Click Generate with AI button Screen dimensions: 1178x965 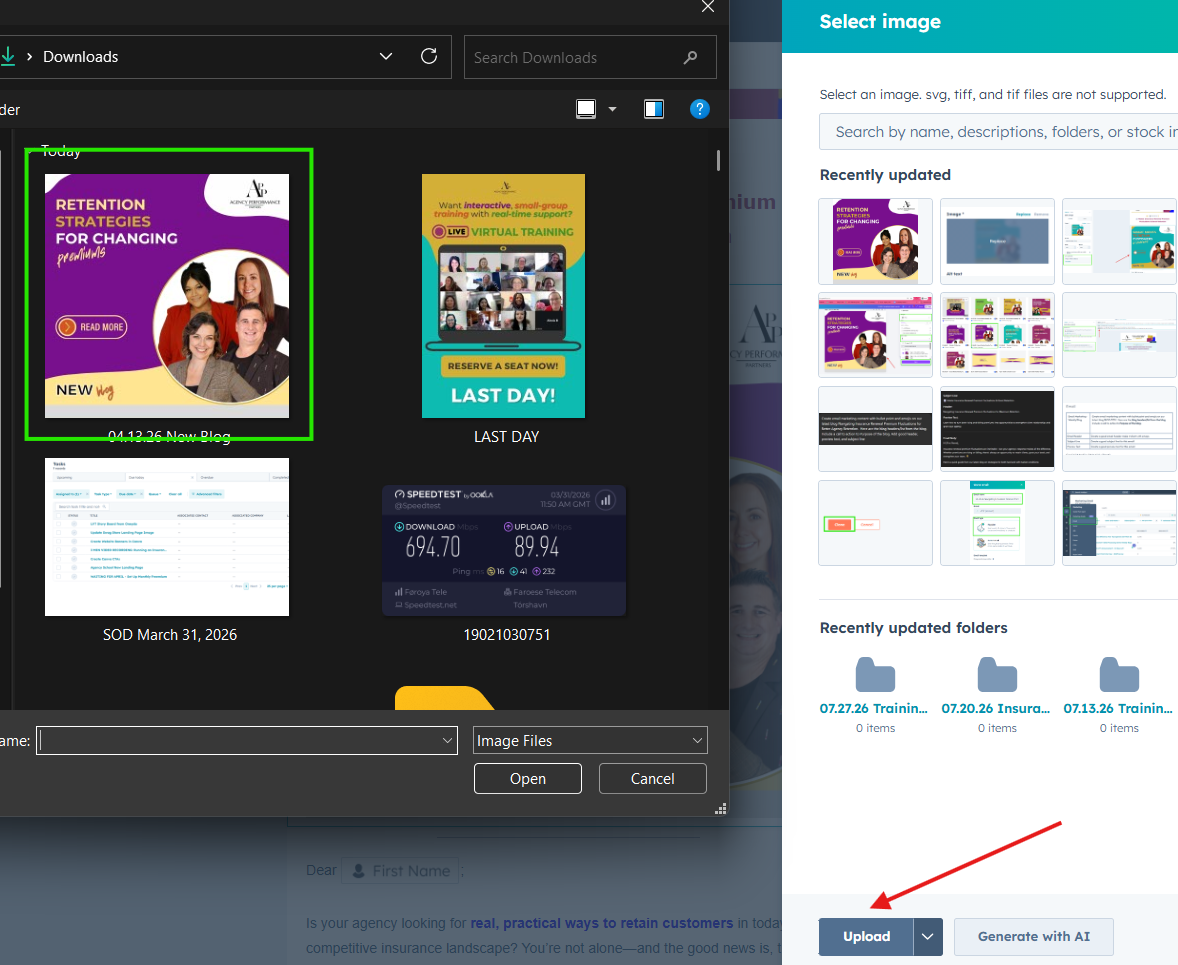point(1033,937)
